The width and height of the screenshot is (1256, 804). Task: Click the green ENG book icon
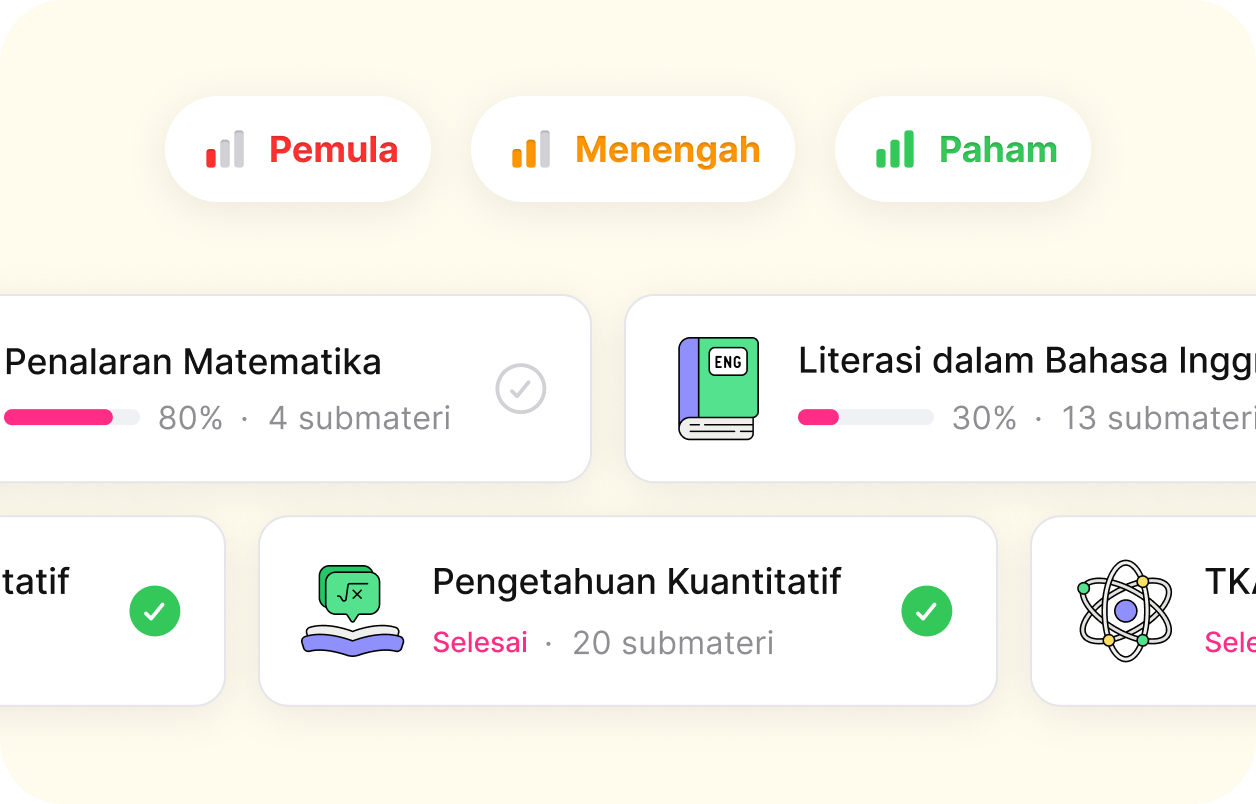point(718,389)
